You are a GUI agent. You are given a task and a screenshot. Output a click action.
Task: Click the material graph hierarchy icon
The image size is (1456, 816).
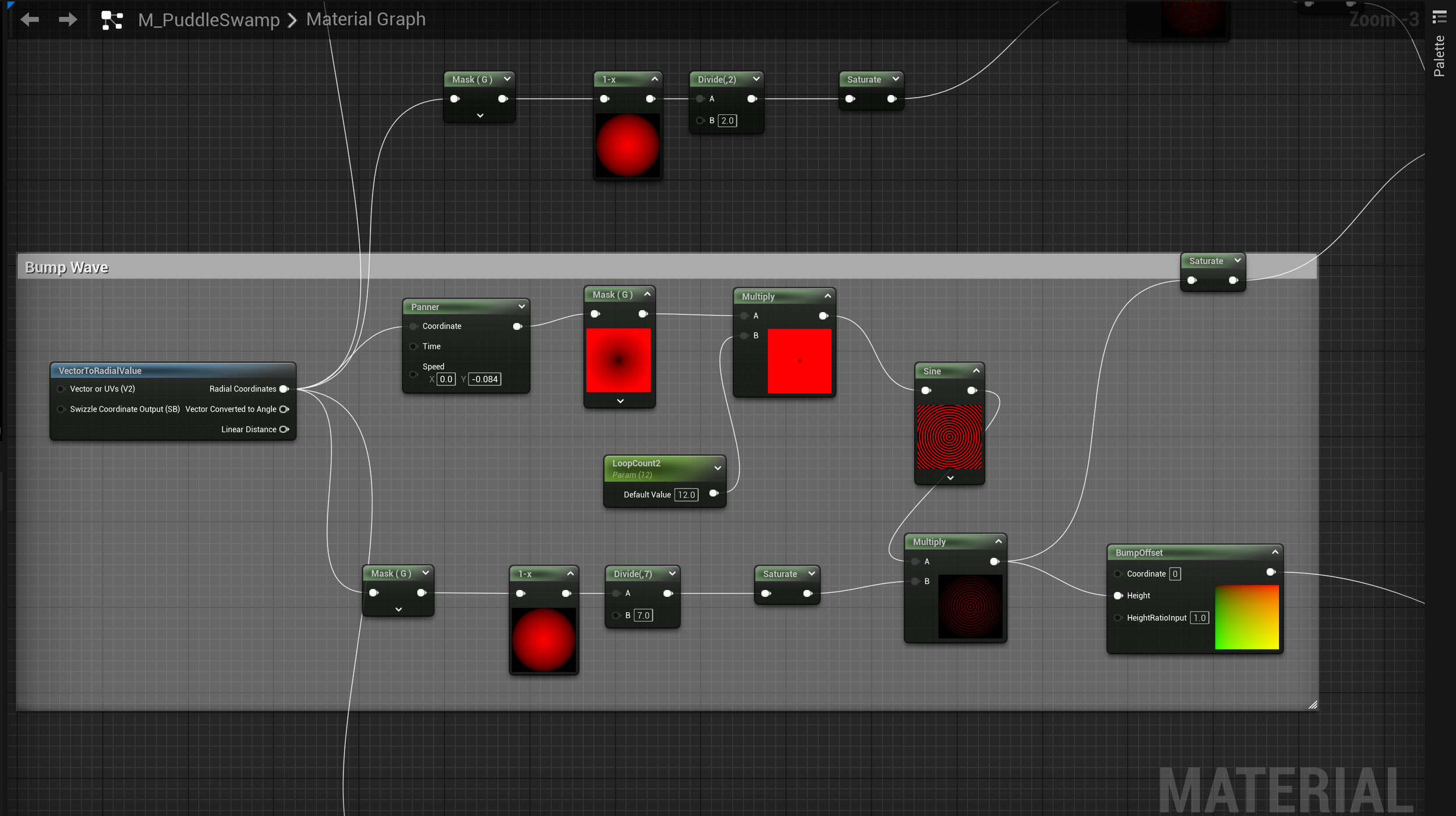tap(111, 20)
